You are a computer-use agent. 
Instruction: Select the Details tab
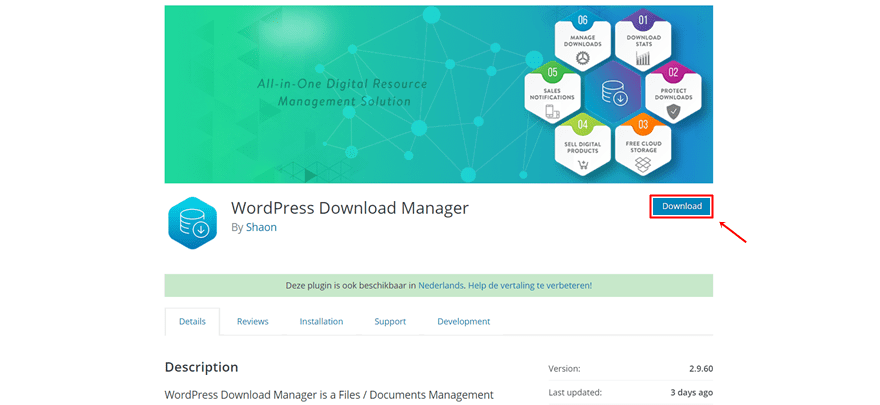[x=192, y=321]
